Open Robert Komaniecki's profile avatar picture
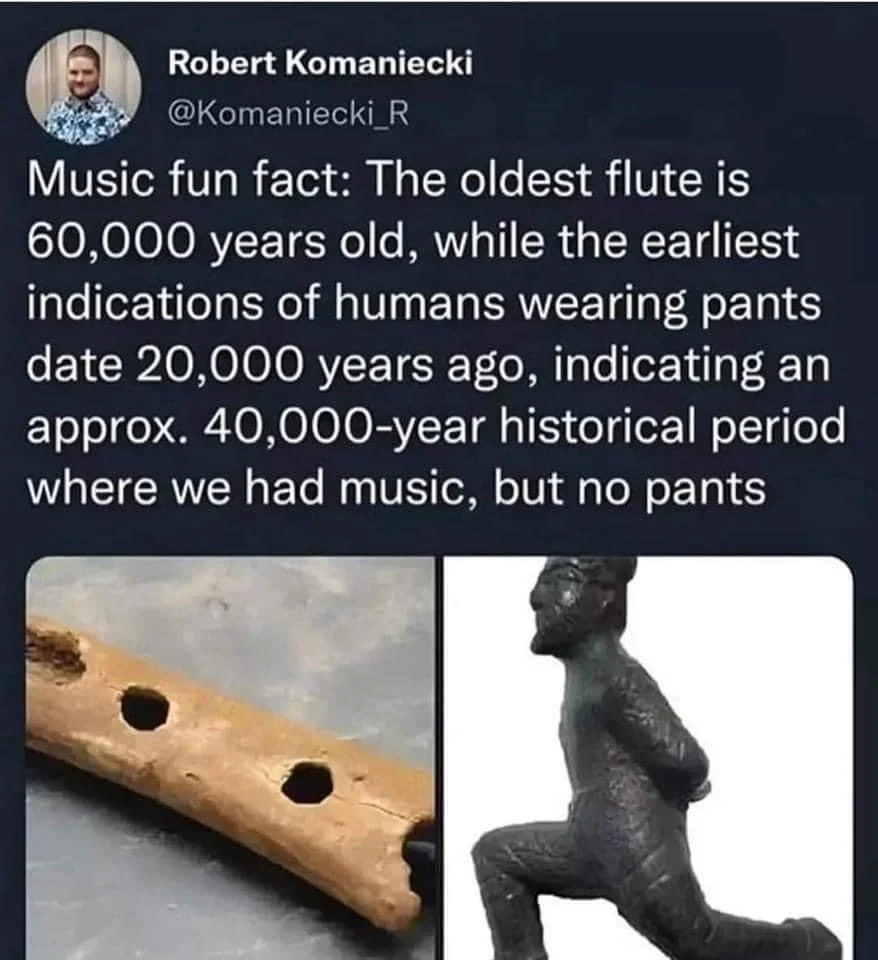 tap(86, 87)
